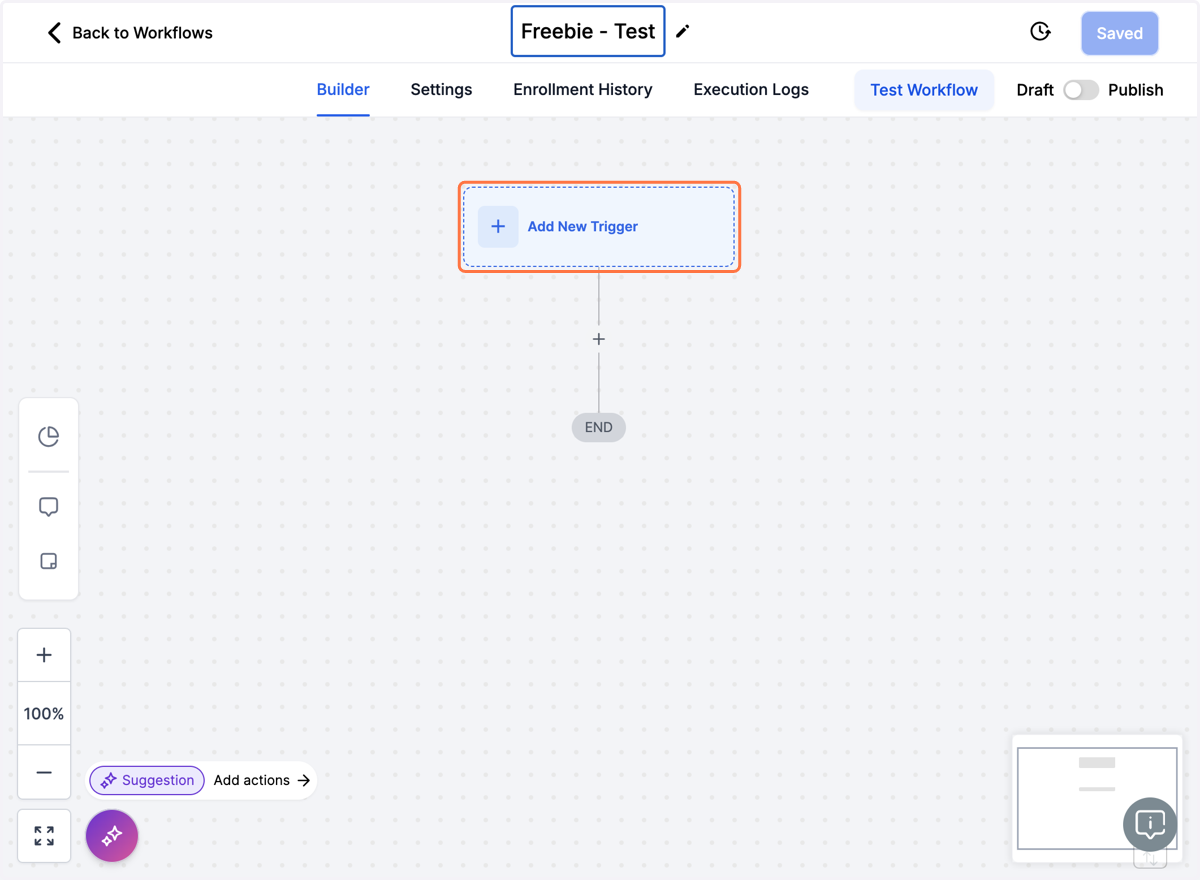Click the plus icon in trigger card
The height and width of the screenshot is (880, 1200).
[498, 226]
